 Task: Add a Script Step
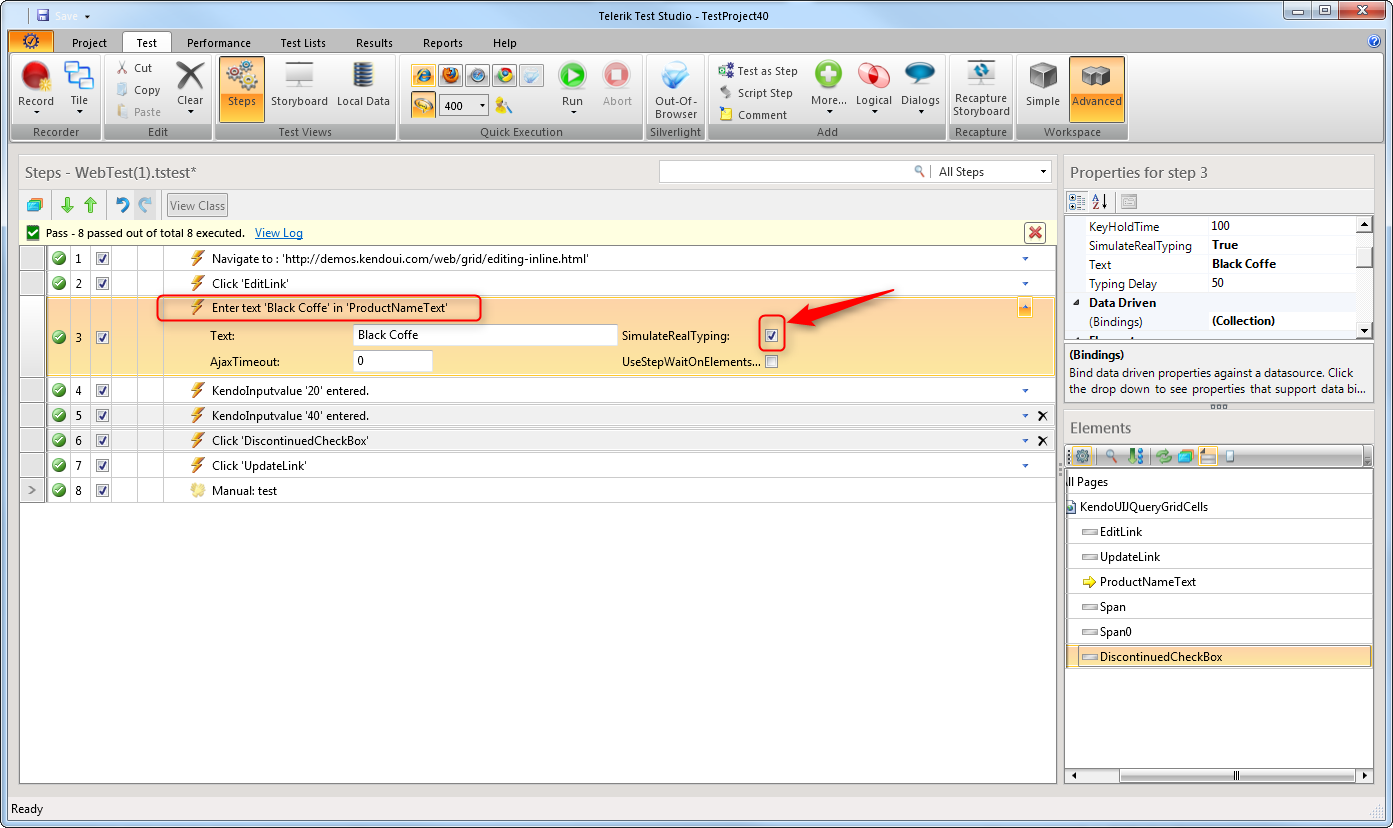(x=755, y=93)
